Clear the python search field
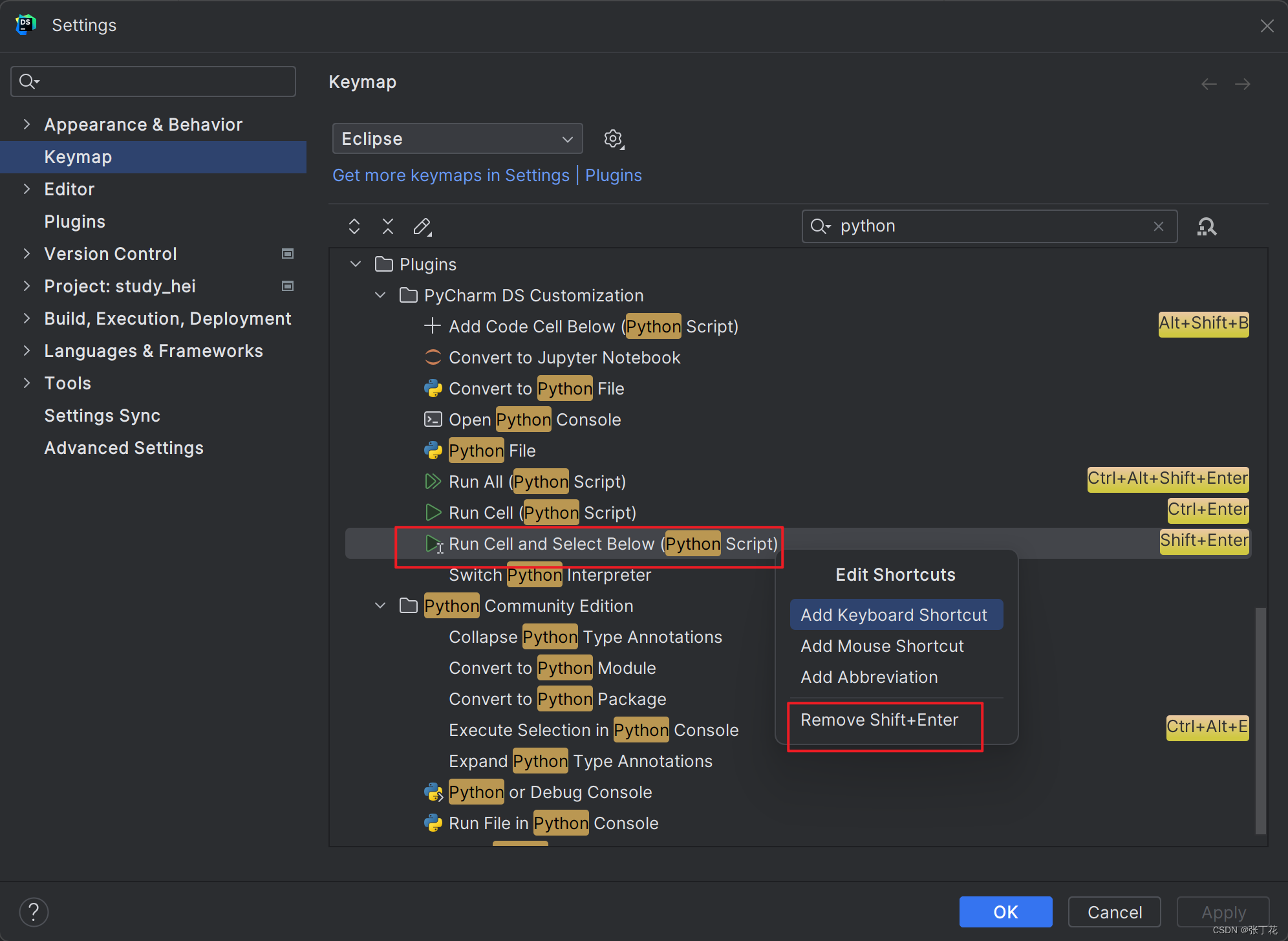The image size is (1288, 941). pyautogui.click(x=1159, y=226)
